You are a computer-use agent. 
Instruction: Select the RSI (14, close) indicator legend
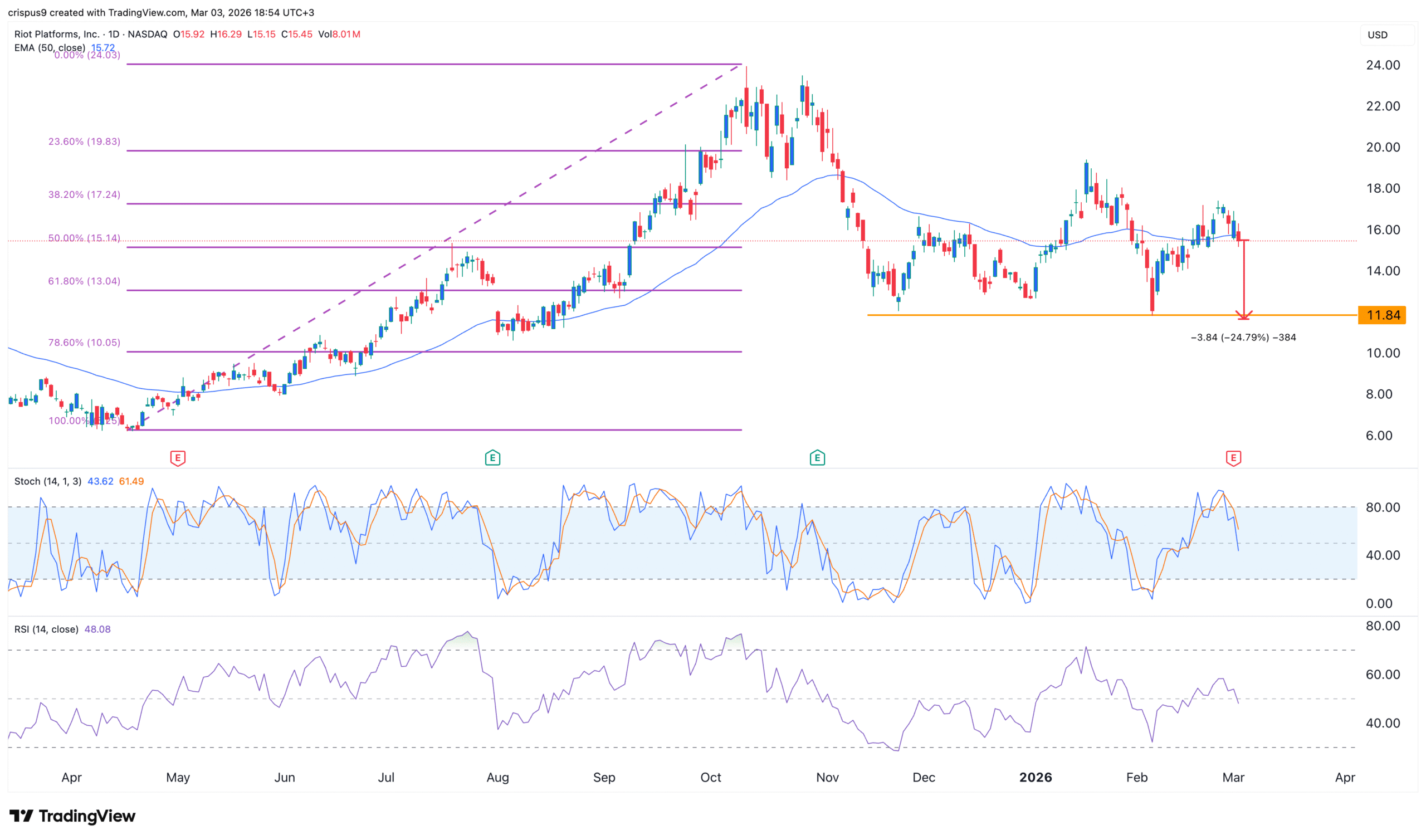click(46, 629)
